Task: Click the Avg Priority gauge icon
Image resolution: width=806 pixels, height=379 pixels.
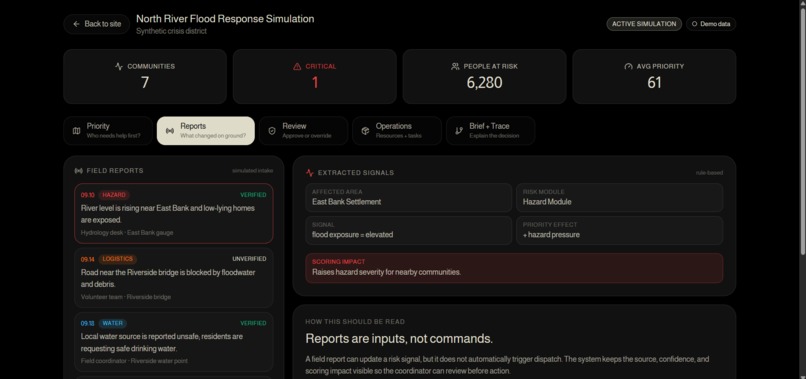Action: (x=628, y=66)
